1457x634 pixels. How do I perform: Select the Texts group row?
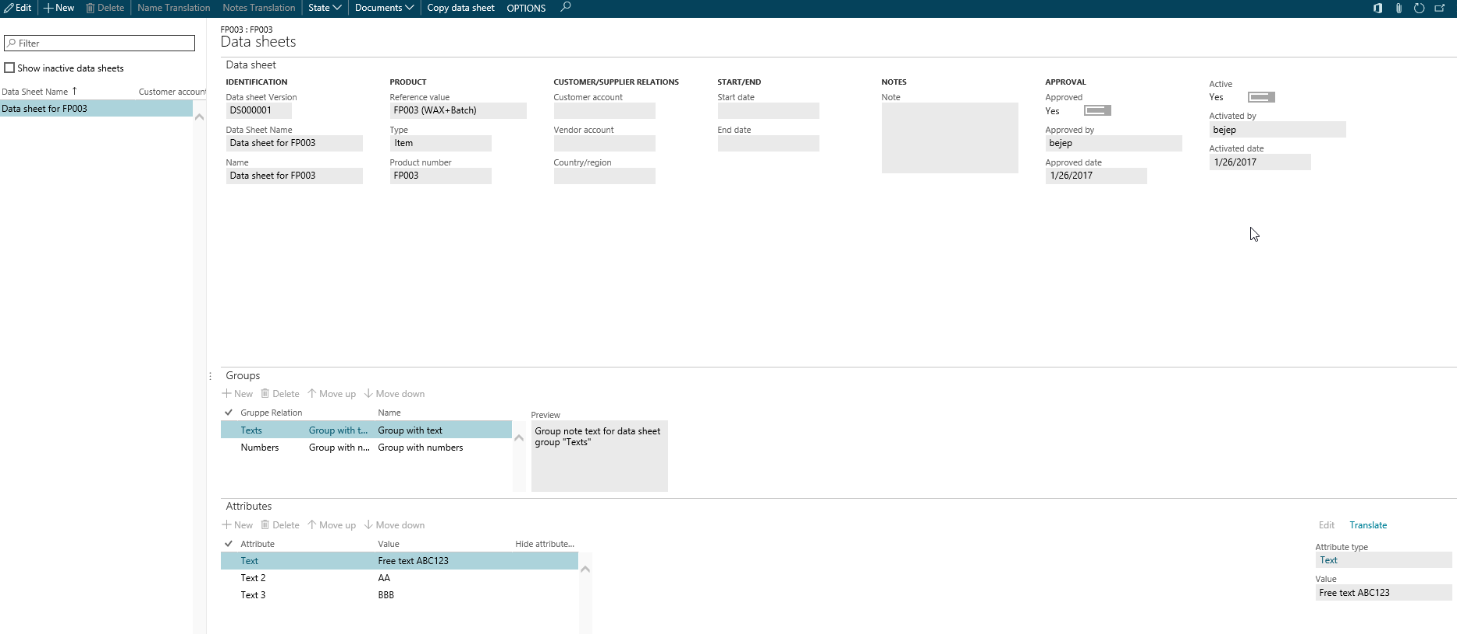pyautogui.click(x=366, y=430)
